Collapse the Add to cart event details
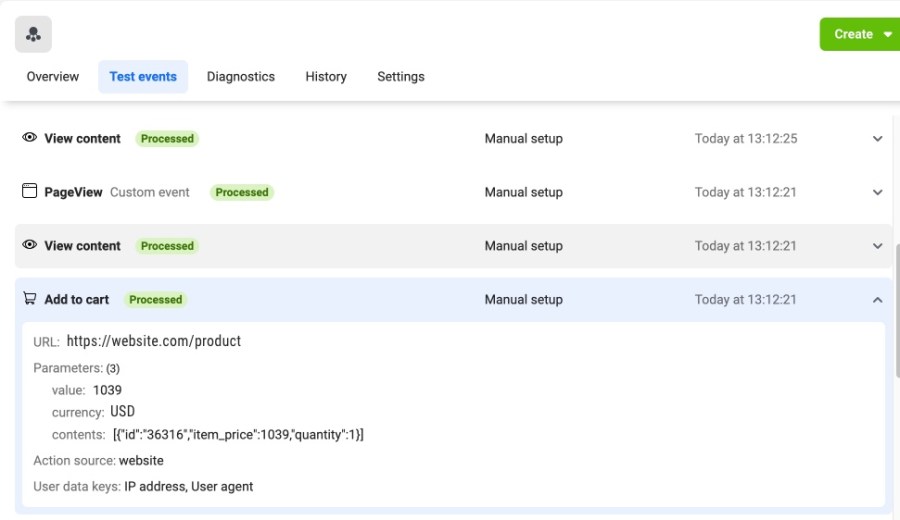This screenshot has width=900, height=520. click(877, 299)
